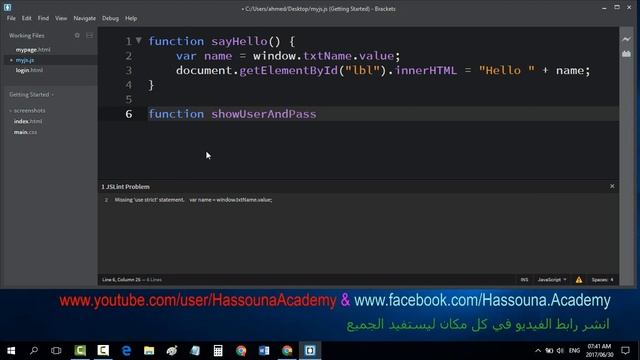
Task: Open the View menu
Action: point(61,18)
